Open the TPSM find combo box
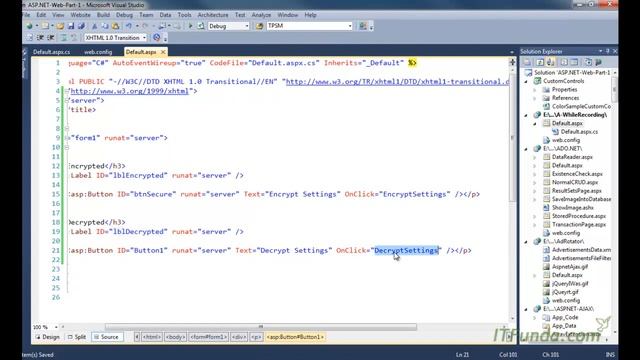The width and height of the screenshot is (640, 360). coord(350,26)
